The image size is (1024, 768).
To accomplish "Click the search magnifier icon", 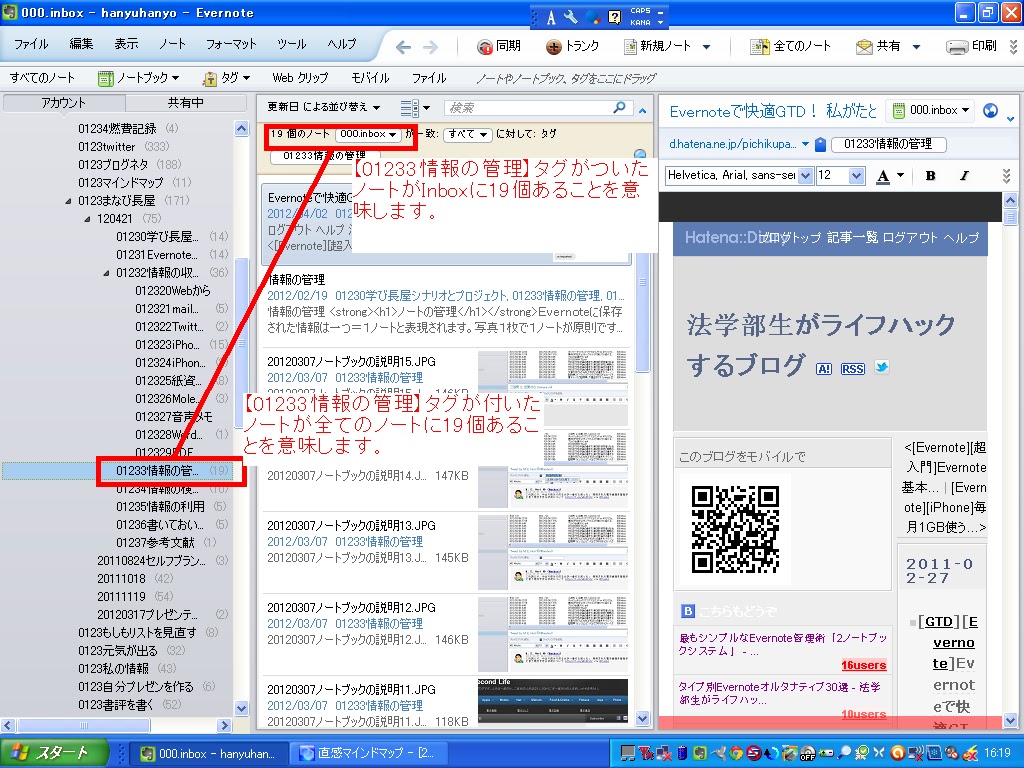I will (x=619, y=107).
